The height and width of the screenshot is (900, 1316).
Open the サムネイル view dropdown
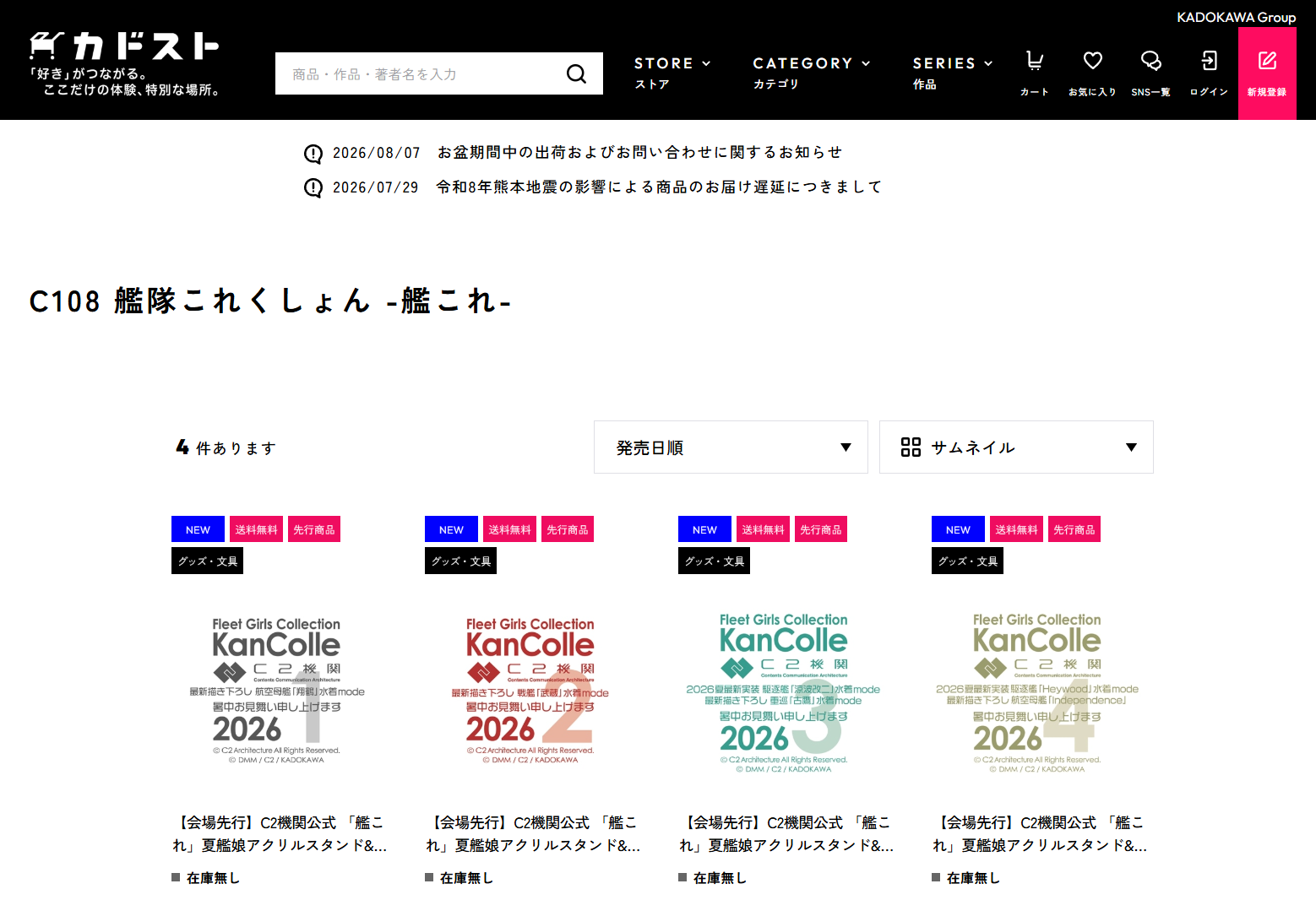pos(1016,447)
